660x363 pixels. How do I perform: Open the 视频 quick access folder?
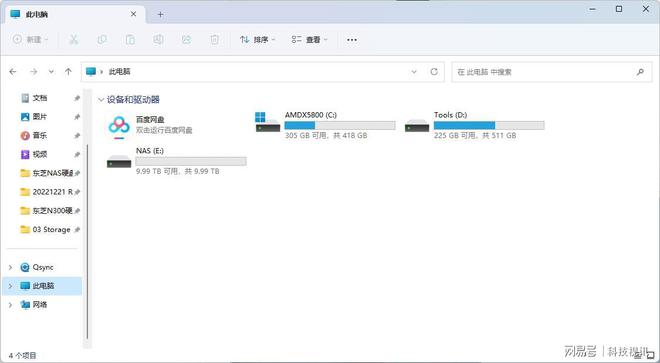pyautogui.click(x=40, y=154)
